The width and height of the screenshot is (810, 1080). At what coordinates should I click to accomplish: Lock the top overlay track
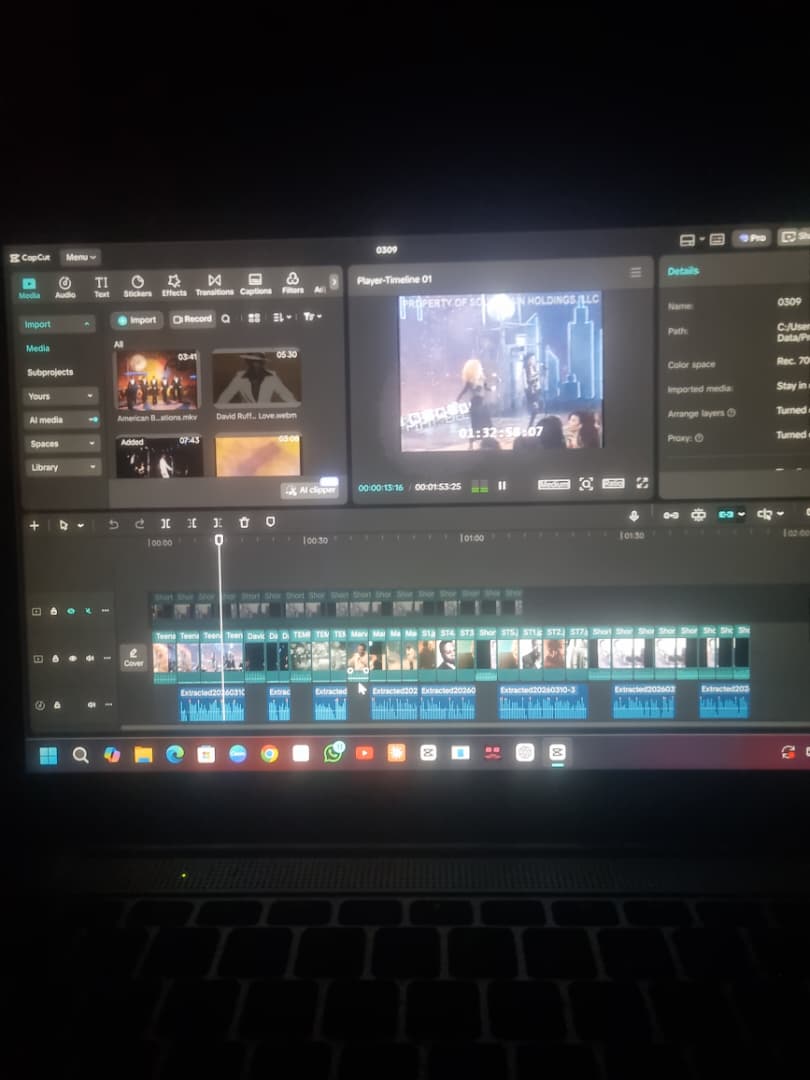54,611
